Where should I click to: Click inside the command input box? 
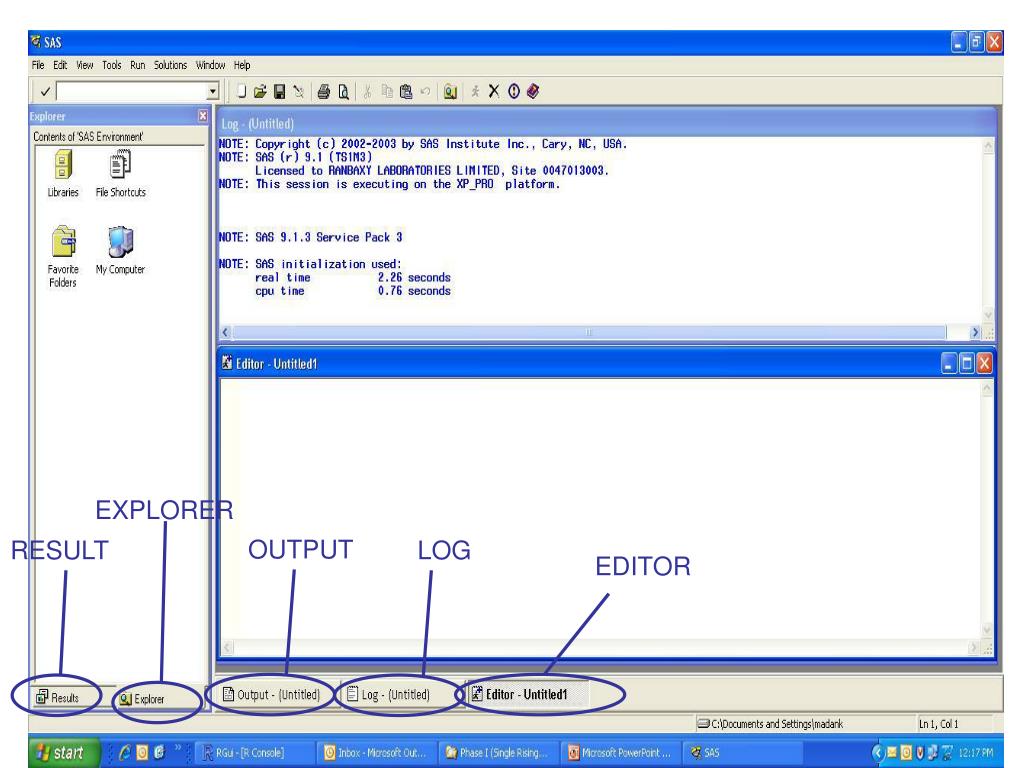pyautogui.click(x=132, y=91)
